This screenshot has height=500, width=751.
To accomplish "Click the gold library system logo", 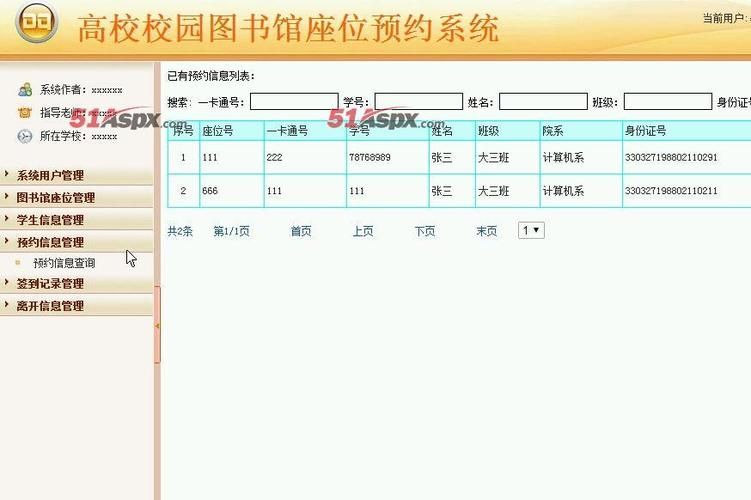I will tap(37, 22).
